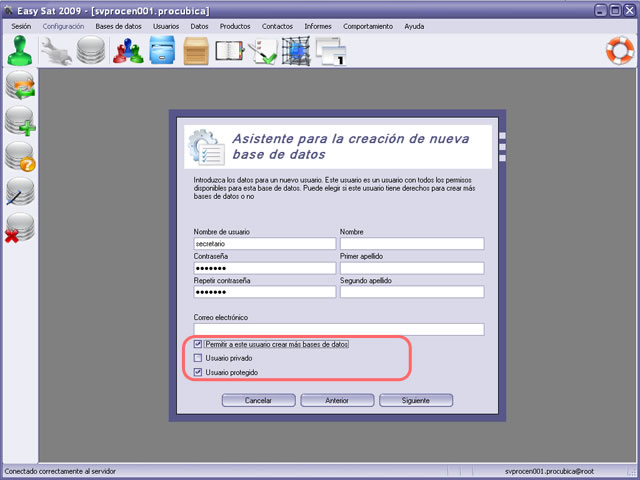Open the Configuración menu

(x=63, y=26)
